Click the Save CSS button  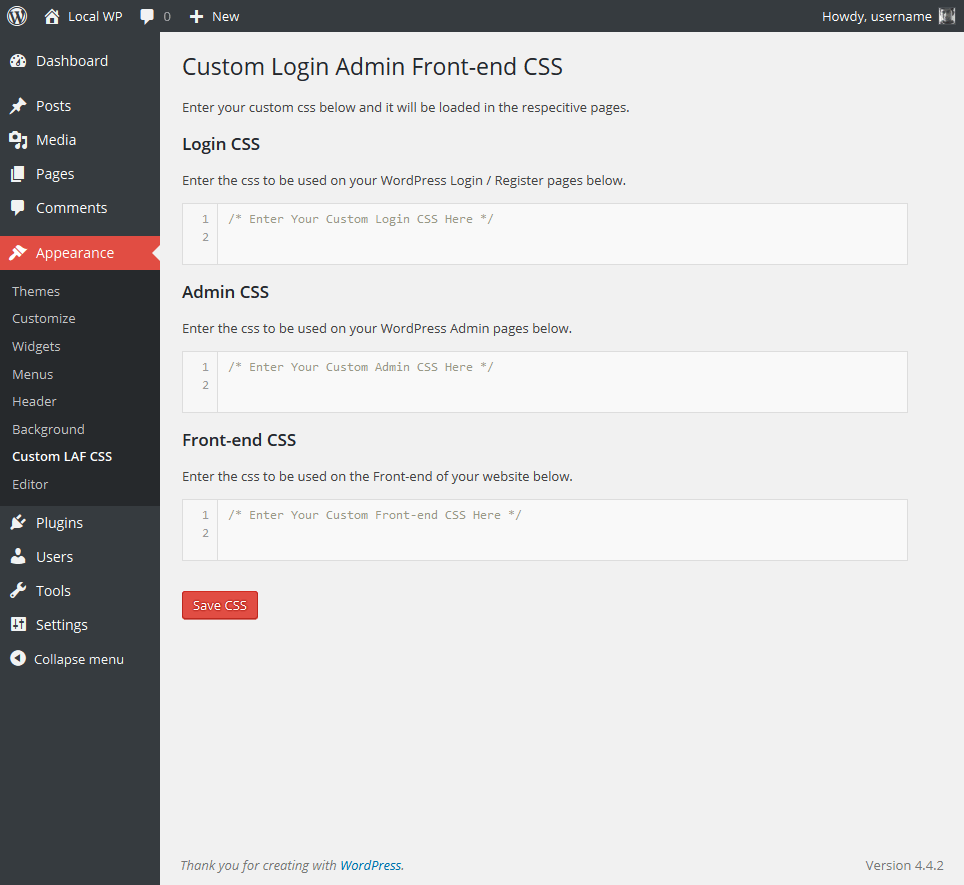[219, 605]
